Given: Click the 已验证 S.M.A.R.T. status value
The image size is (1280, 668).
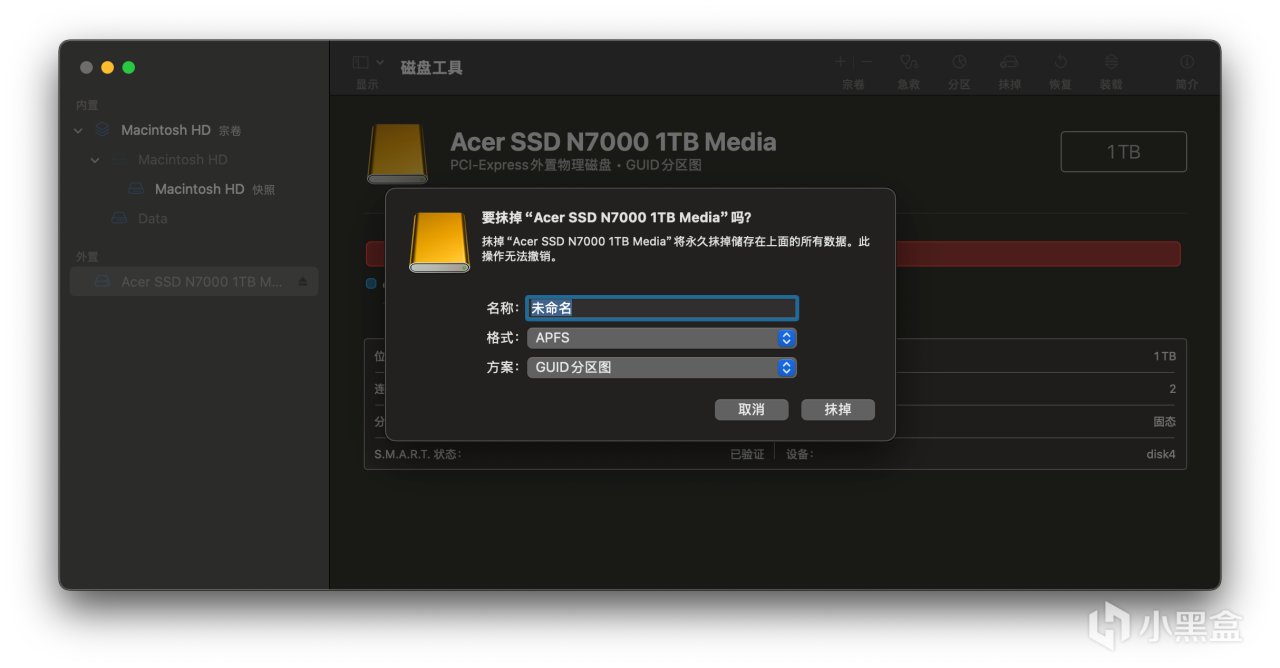Looking at the screenshot, I should coord(747,454).
